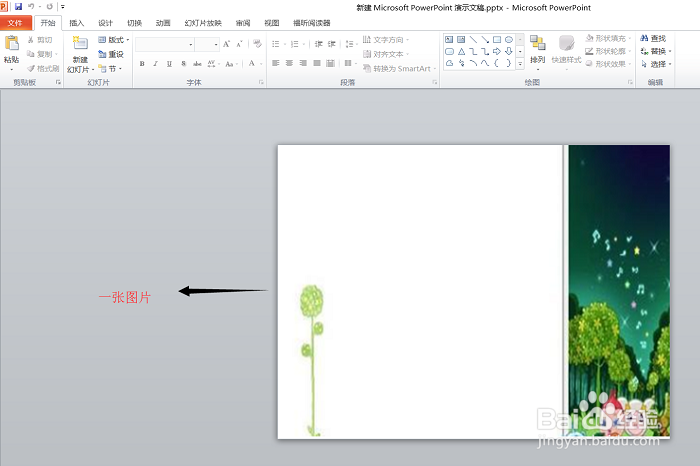Switch to the 福昕阅读器 tab

click(x=312, y=23)
